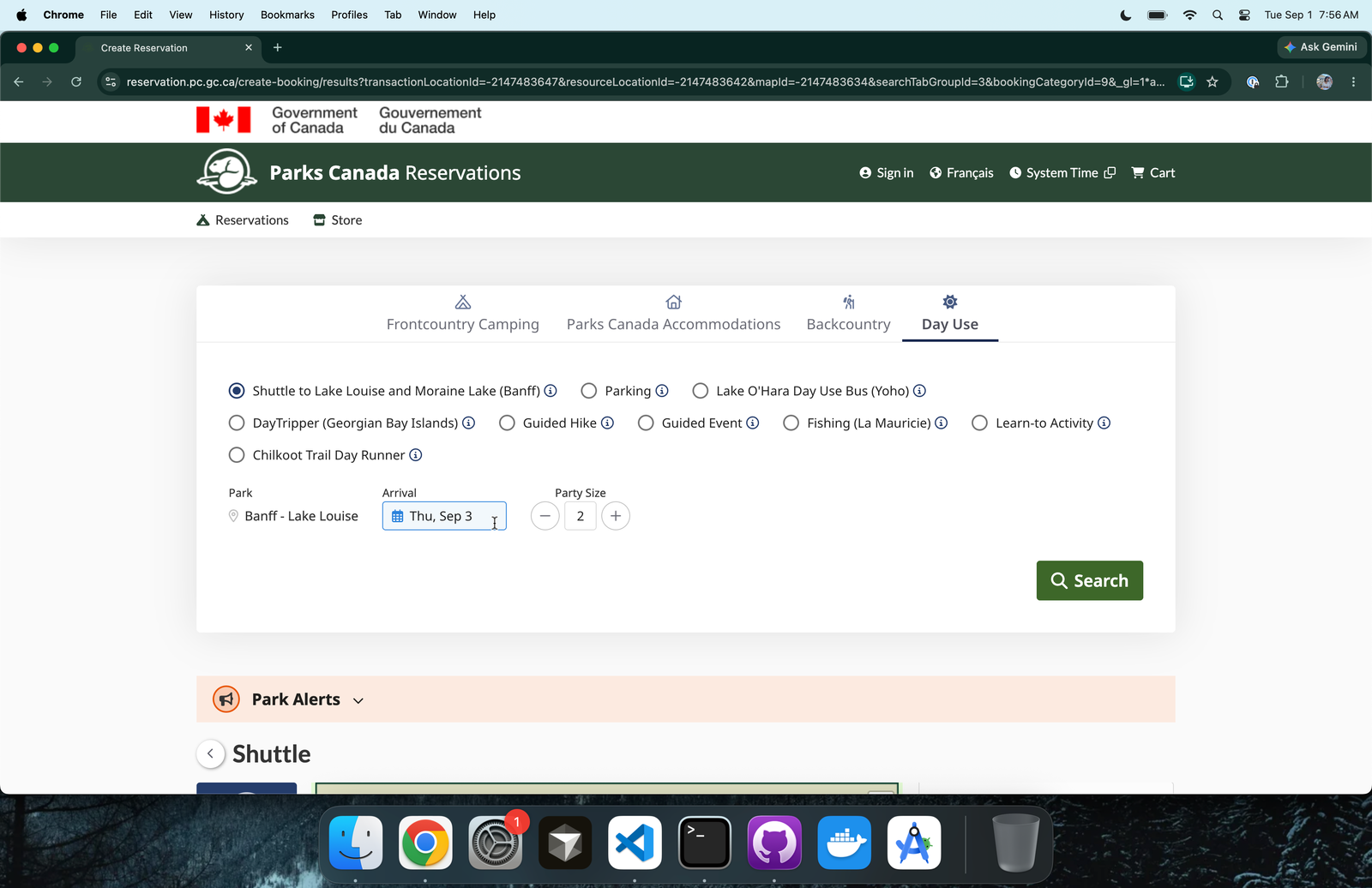Choose the Guided Hike radio button
Image resolution: width=1372 pixels, height=888 pixels.
pos(508,423)
